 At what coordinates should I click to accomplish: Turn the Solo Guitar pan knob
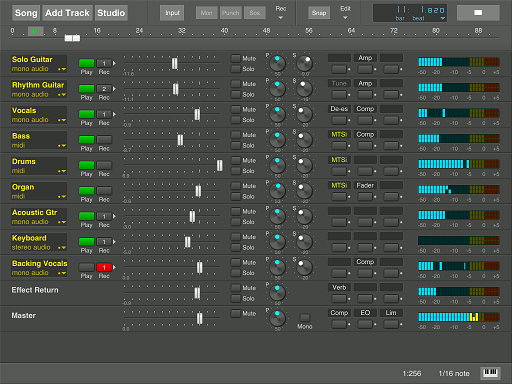(277, 63)
